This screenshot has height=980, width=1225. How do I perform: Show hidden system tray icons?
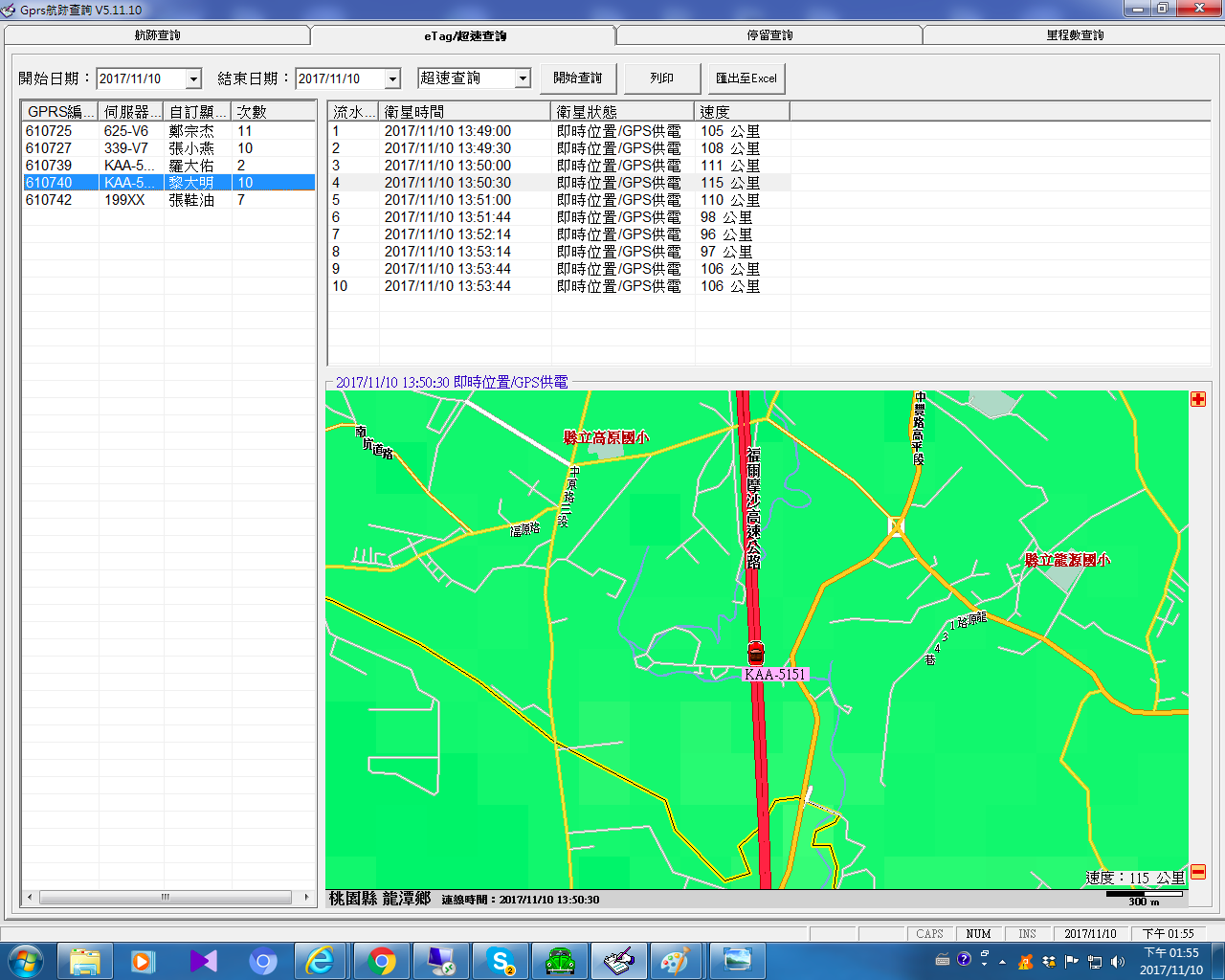coord(1002,961)
